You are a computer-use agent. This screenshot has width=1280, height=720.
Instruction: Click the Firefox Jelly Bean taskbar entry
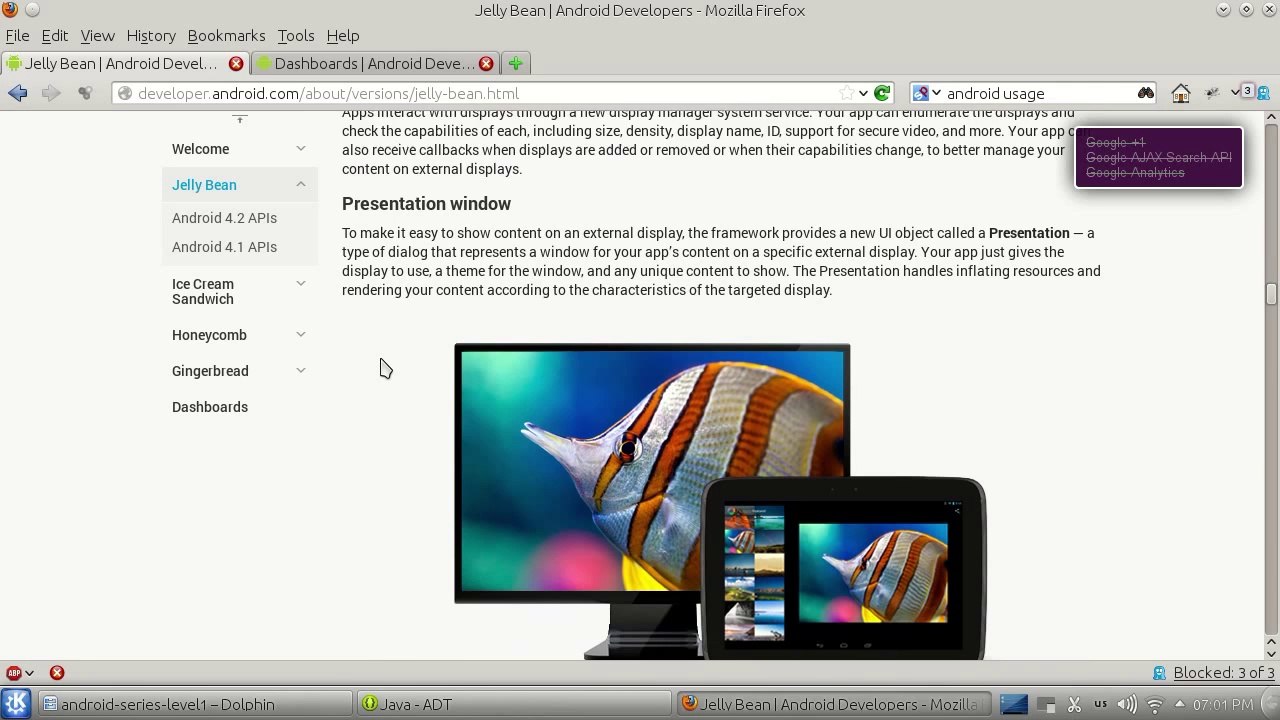coord(834,704)
